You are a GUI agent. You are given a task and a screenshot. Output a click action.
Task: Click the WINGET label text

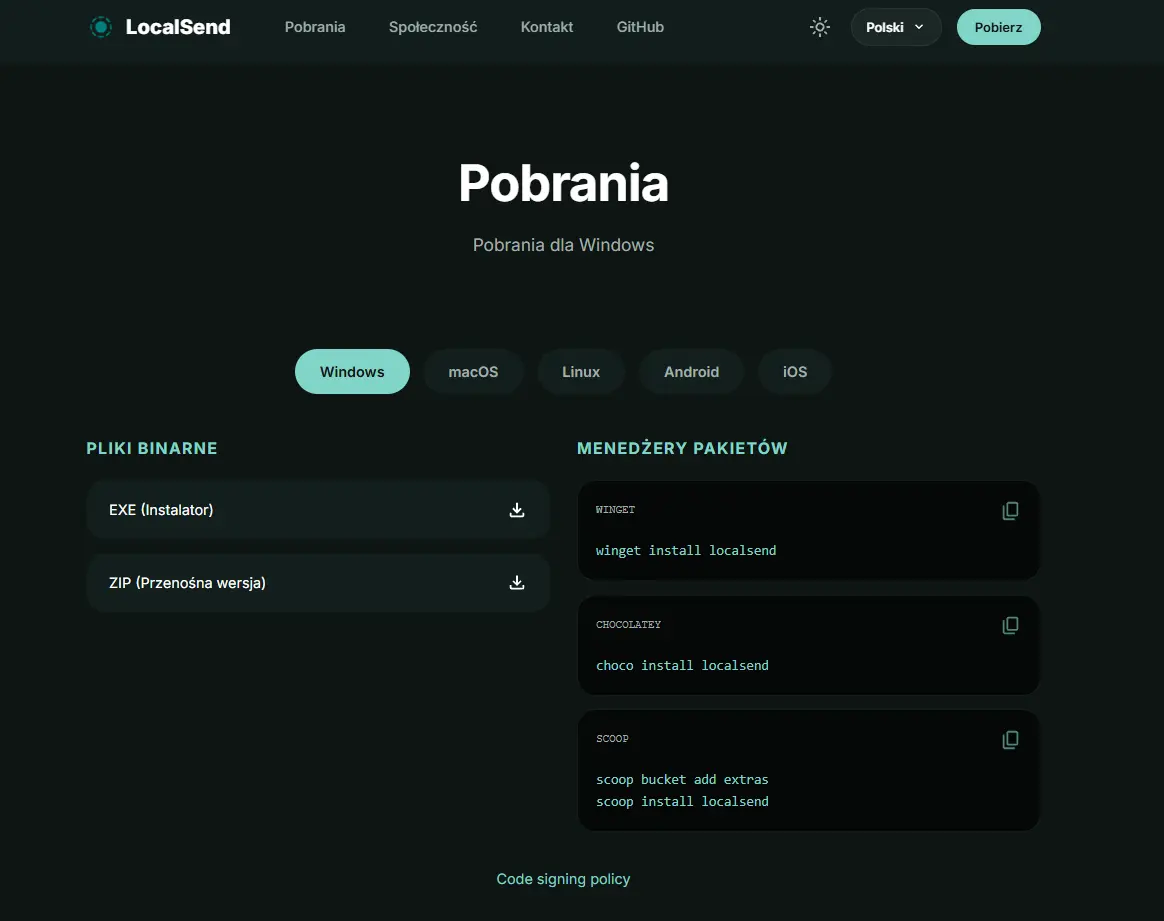pyautogui.click(x=615, y=510)
